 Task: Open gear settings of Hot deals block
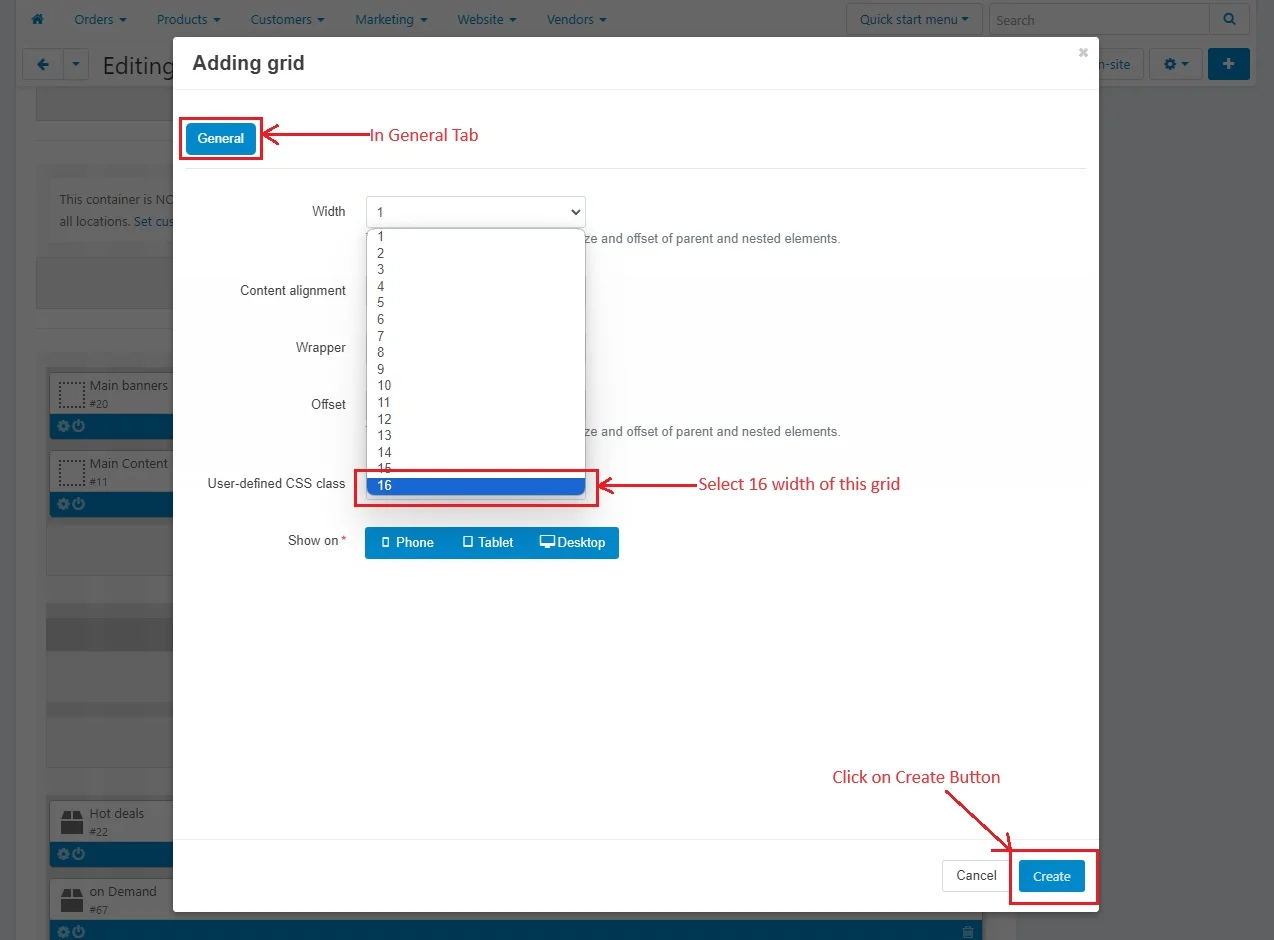63,854
